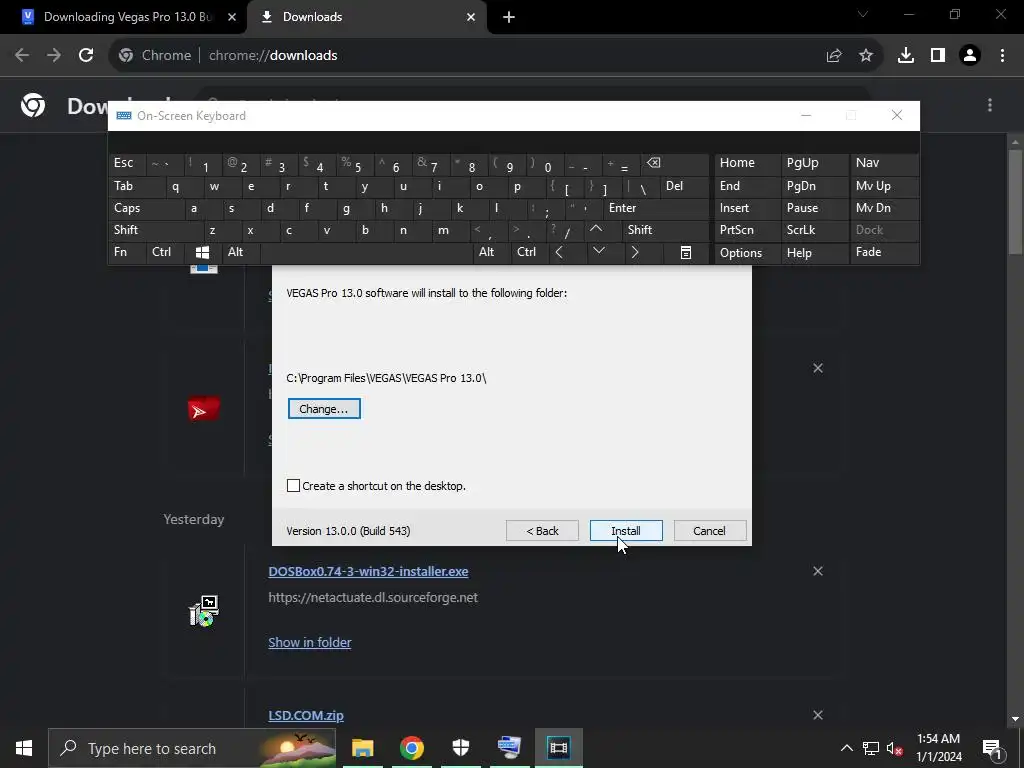Click the Home key on On-Screen Keyboard

pos(747,163)
